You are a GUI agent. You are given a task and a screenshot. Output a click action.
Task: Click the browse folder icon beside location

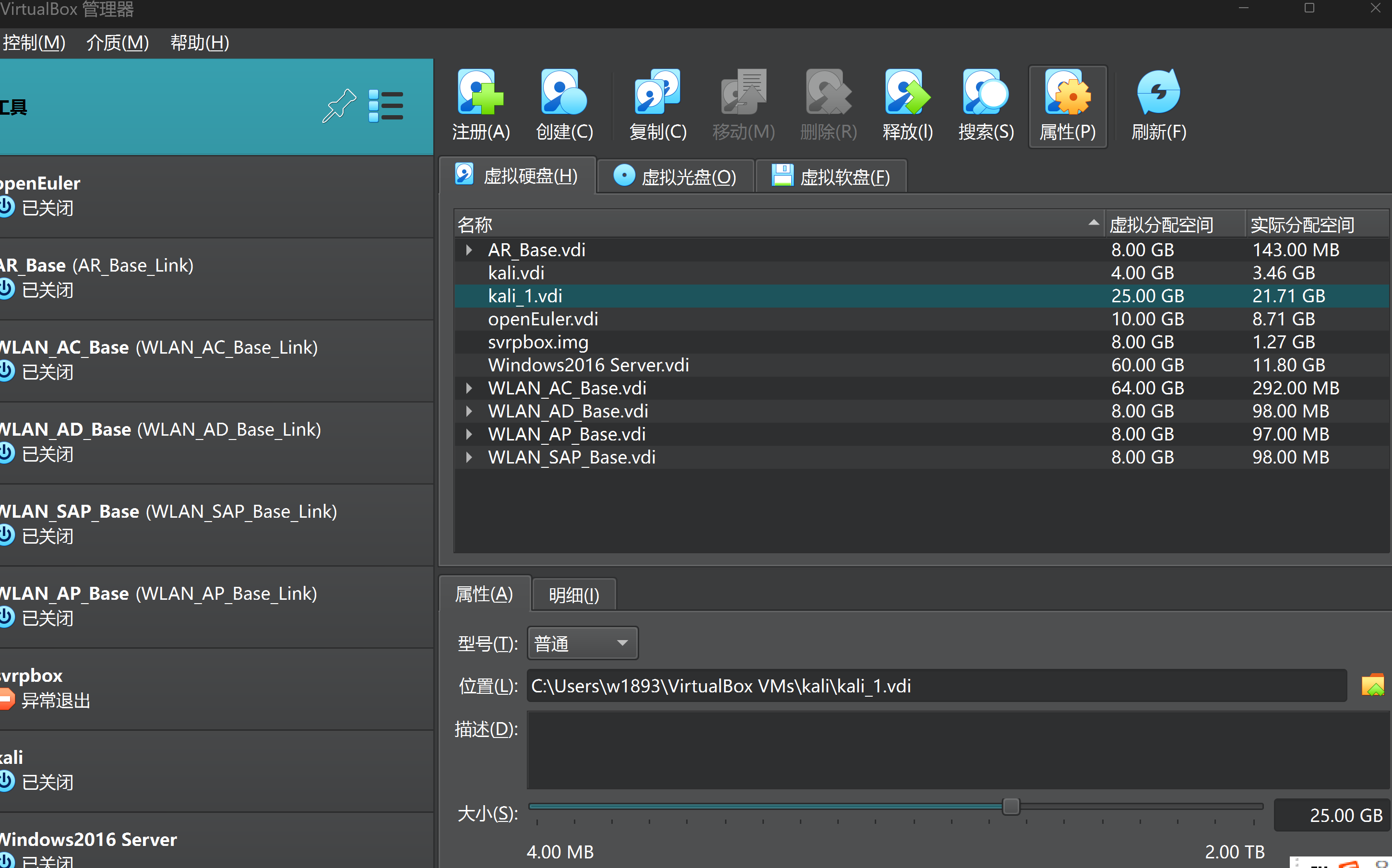(1372, 686)
